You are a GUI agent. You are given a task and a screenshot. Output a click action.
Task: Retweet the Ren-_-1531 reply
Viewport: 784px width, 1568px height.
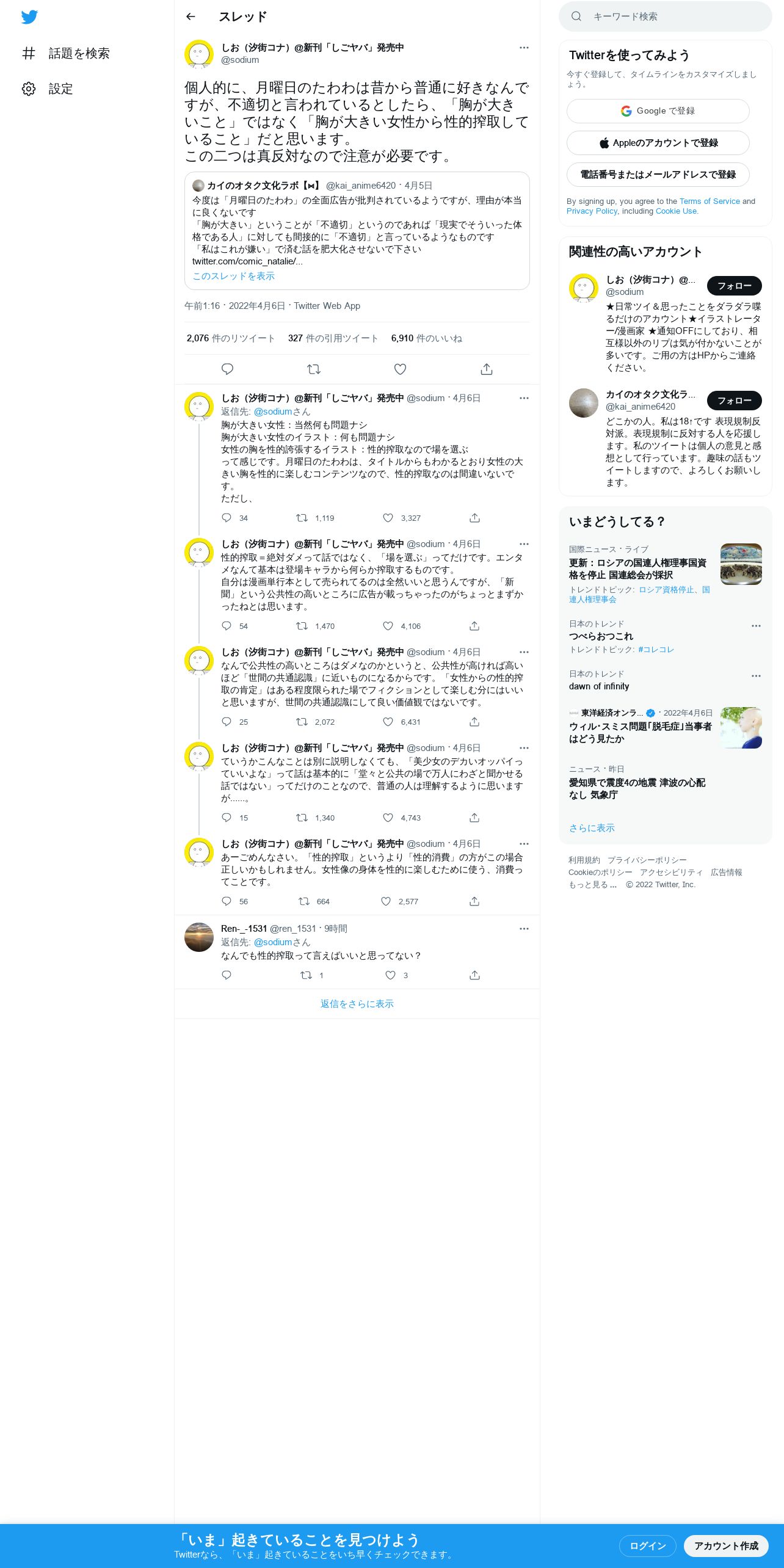[306, 975]
